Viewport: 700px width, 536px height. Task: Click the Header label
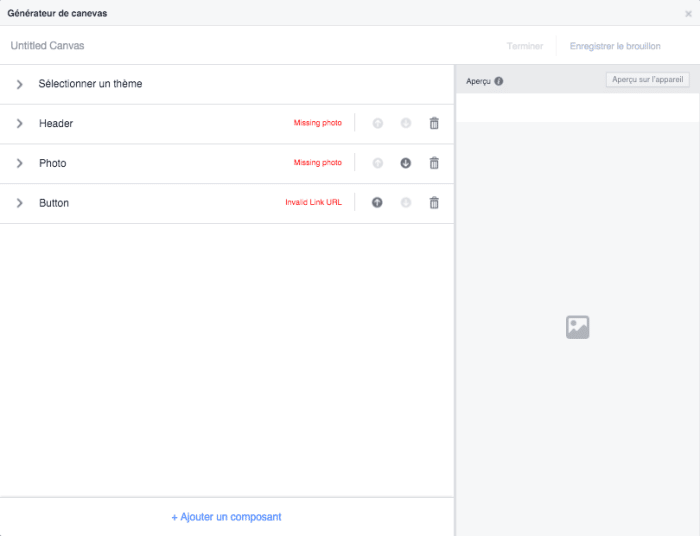pyautogui.click(x=56, y=124)
